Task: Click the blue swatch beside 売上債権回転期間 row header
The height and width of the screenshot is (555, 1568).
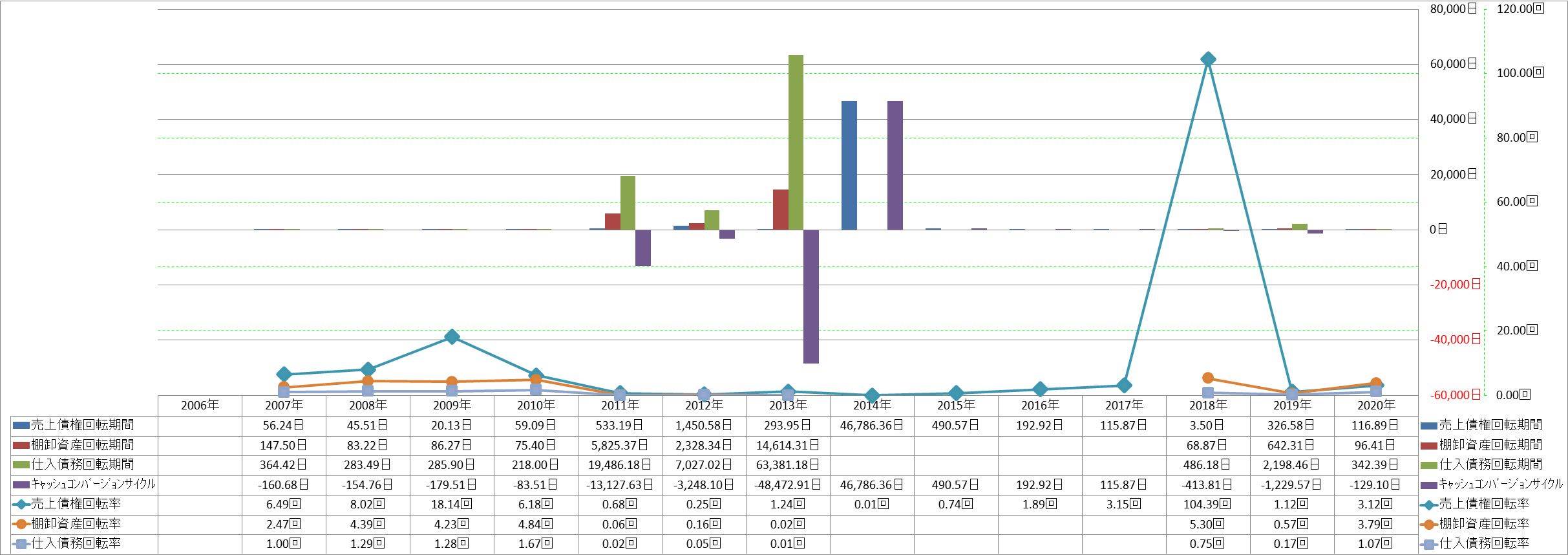Action: pyautogui.click(x=21, y=426)
